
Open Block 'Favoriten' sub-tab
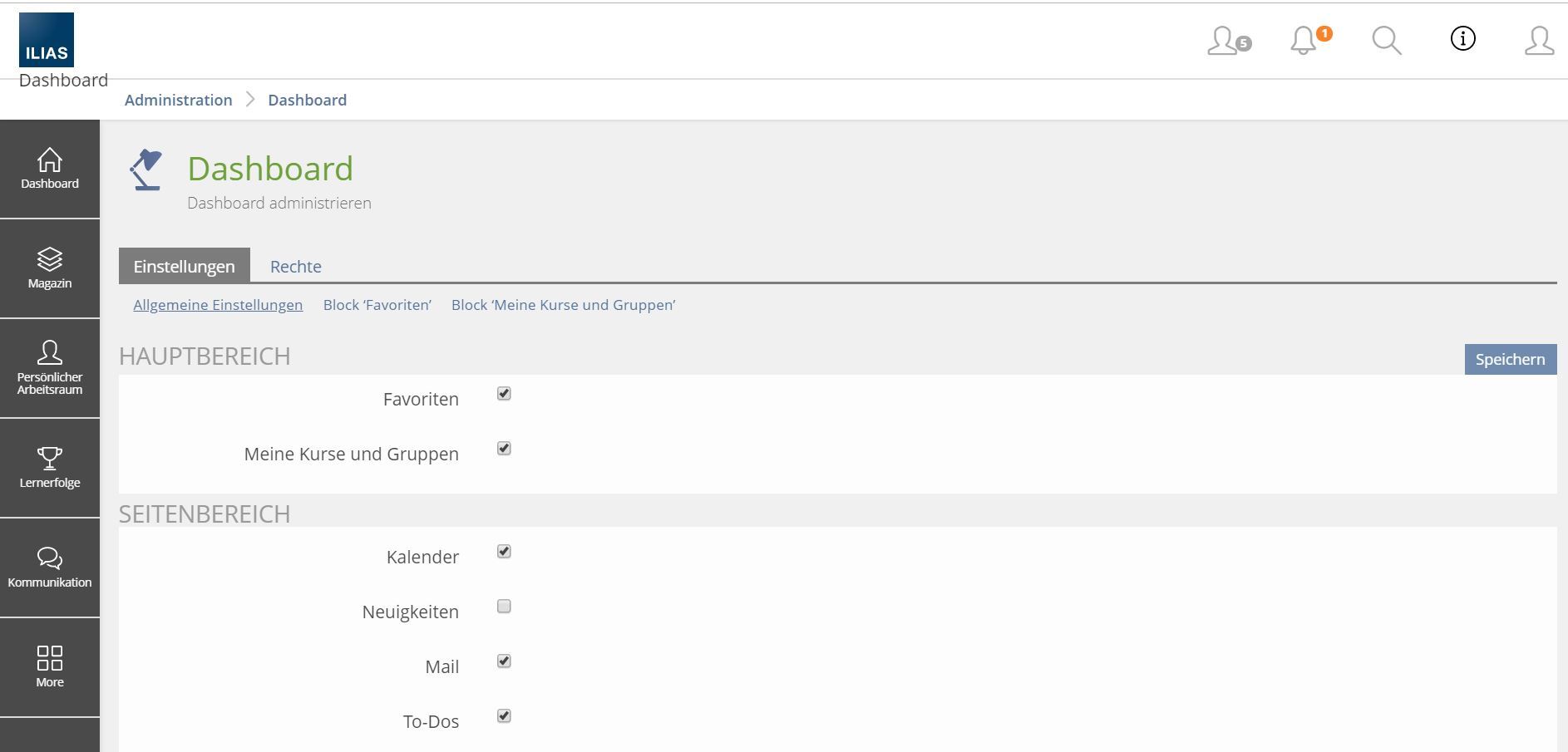click(x=377, y=305)
